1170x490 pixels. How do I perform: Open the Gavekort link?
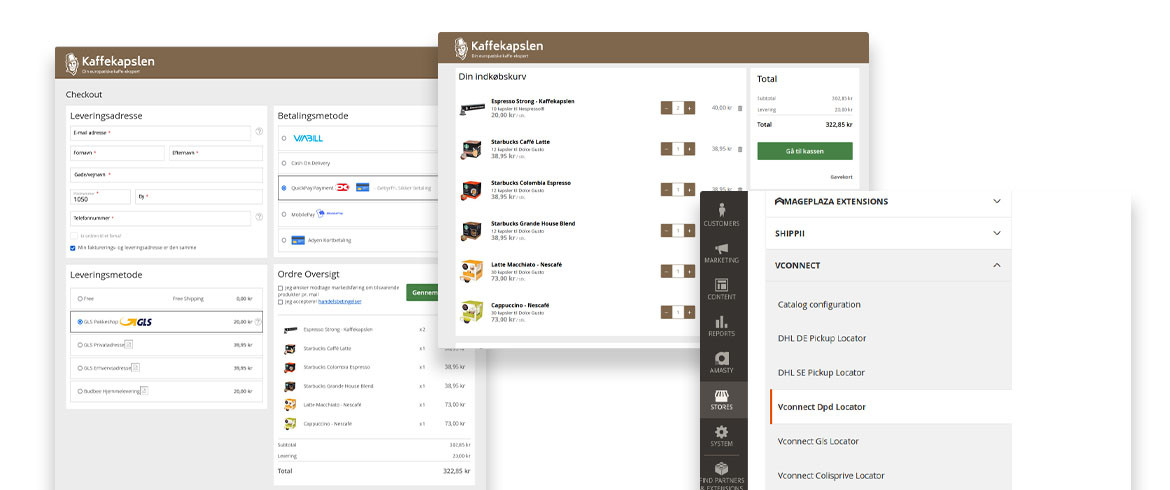(x=841, y=177)
